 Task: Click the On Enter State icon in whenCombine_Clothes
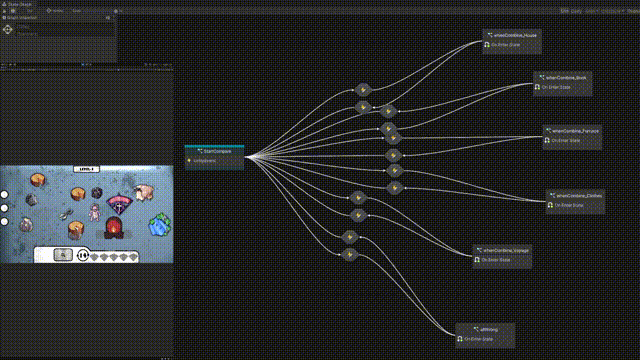551,205
